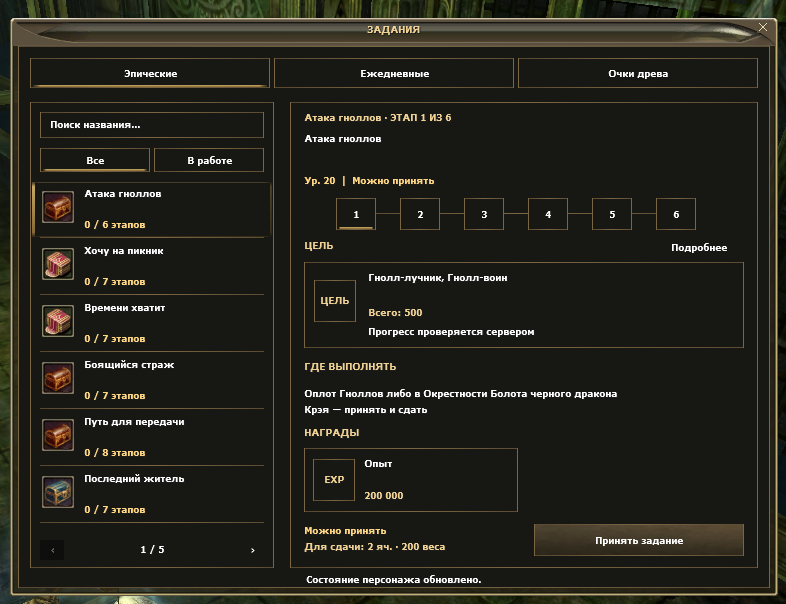This screenshot has height=604, width=786.
Task: Click Ур. 20 level text
Action: (320, 180)
